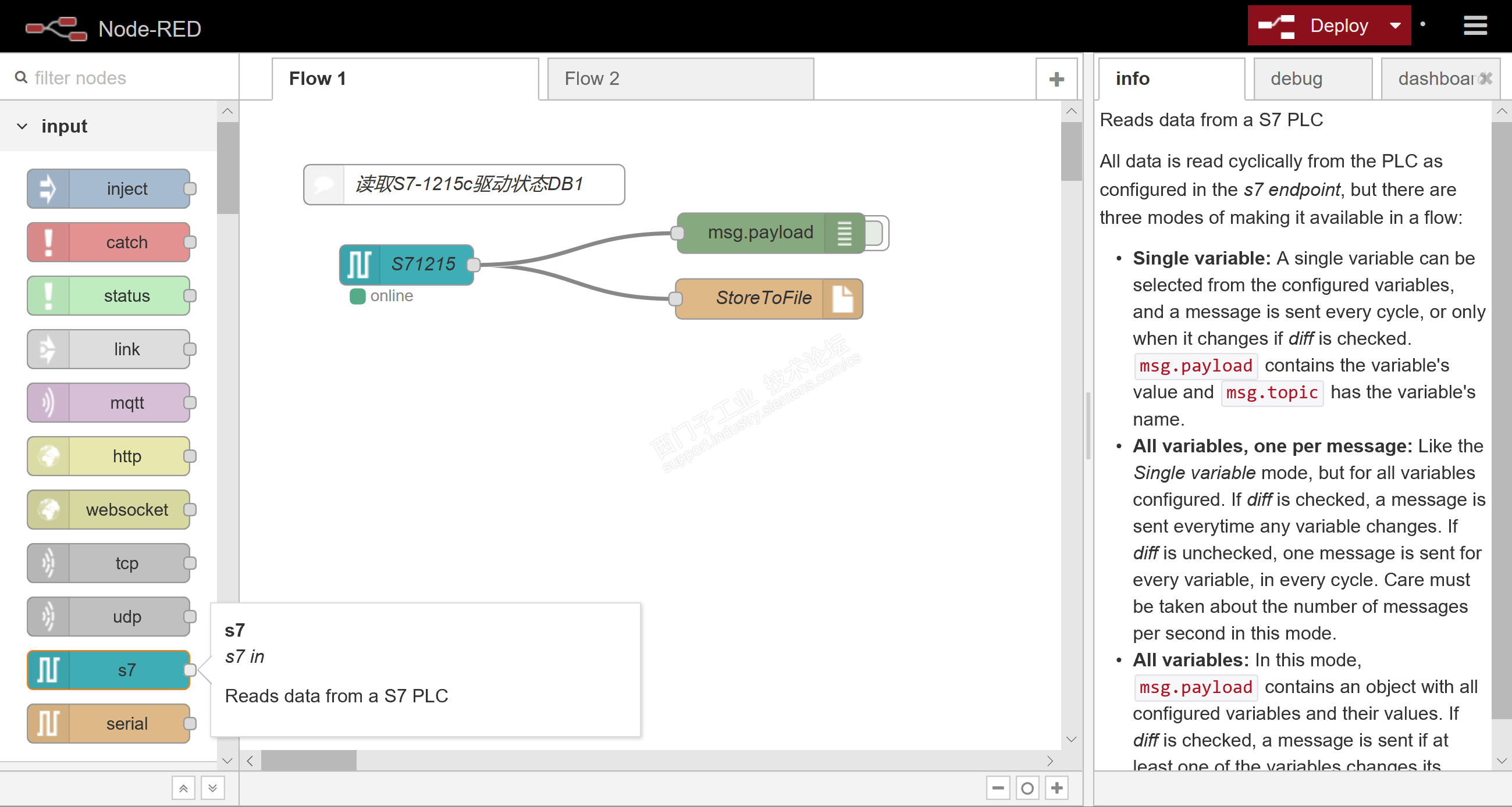This screenshot has width=1512, height=807.
Task: Click the add new flow plus icon
Action: pyautogui.click(x=1056, y=79)
